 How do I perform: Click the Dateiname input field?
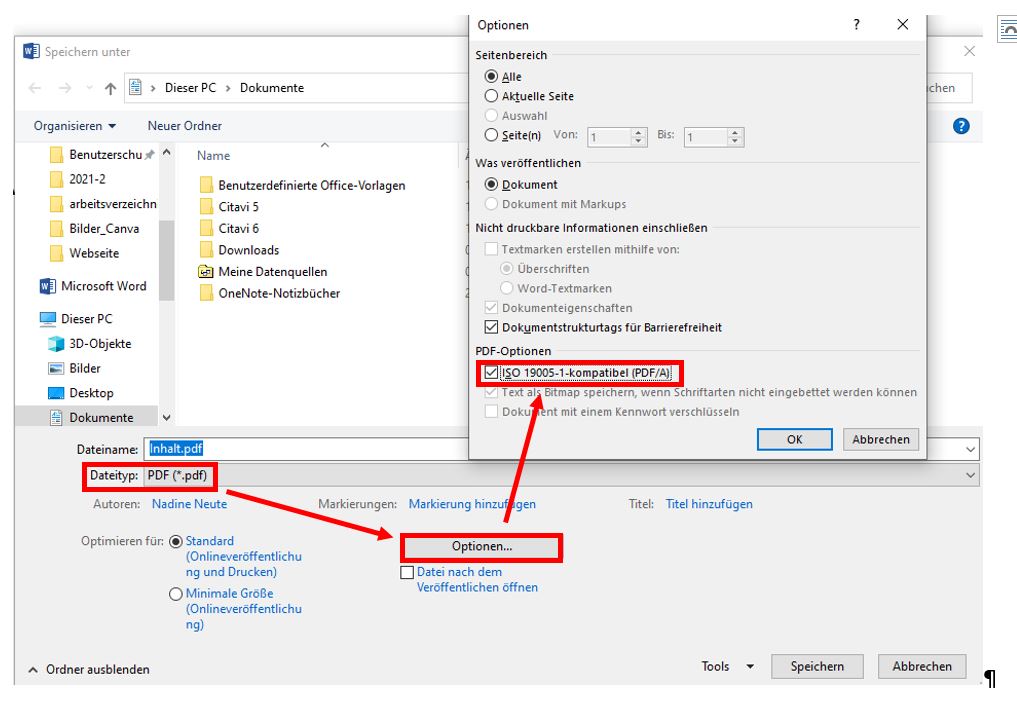tap(560, 449)
